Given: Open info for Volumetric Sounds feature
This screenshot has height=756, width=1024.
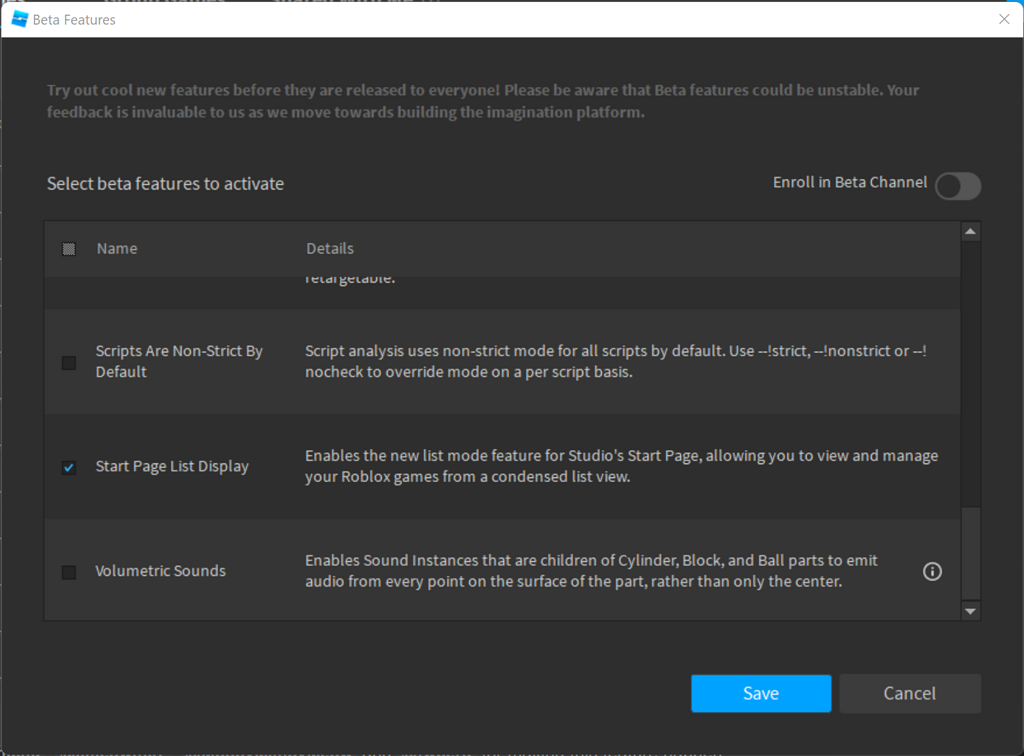Looking at the screenshot, I should pyautogui.click(x=932, y=571).
